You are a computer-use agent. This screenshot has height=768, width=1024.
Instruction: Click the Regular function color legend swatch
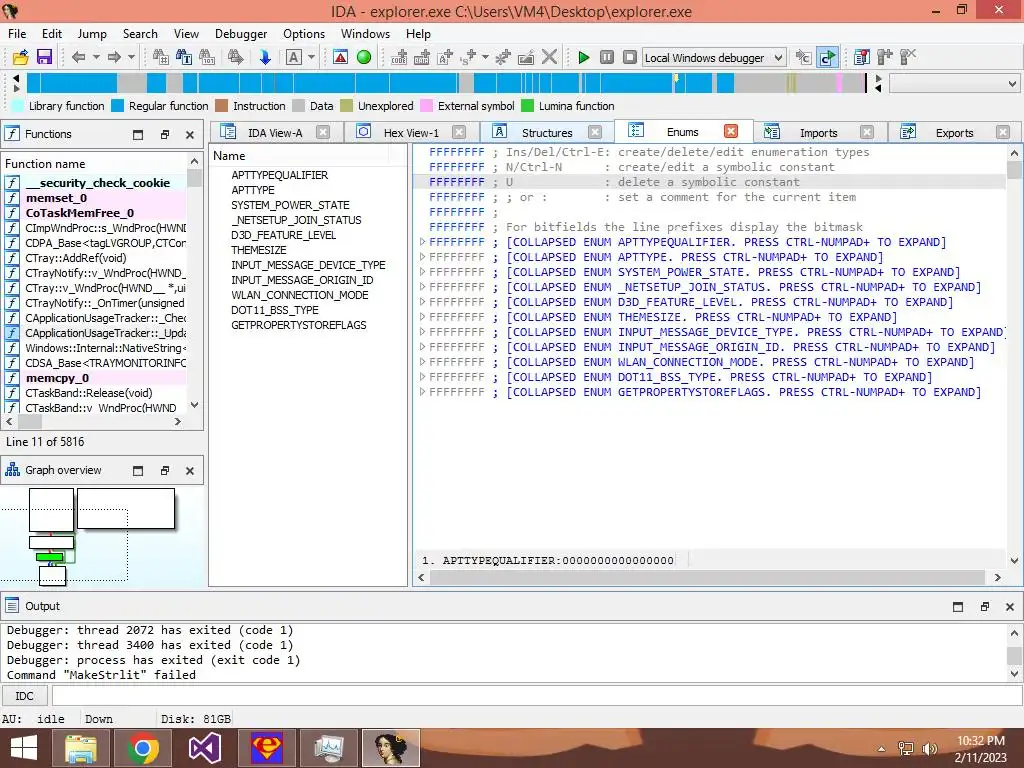(x=118, y=106)
